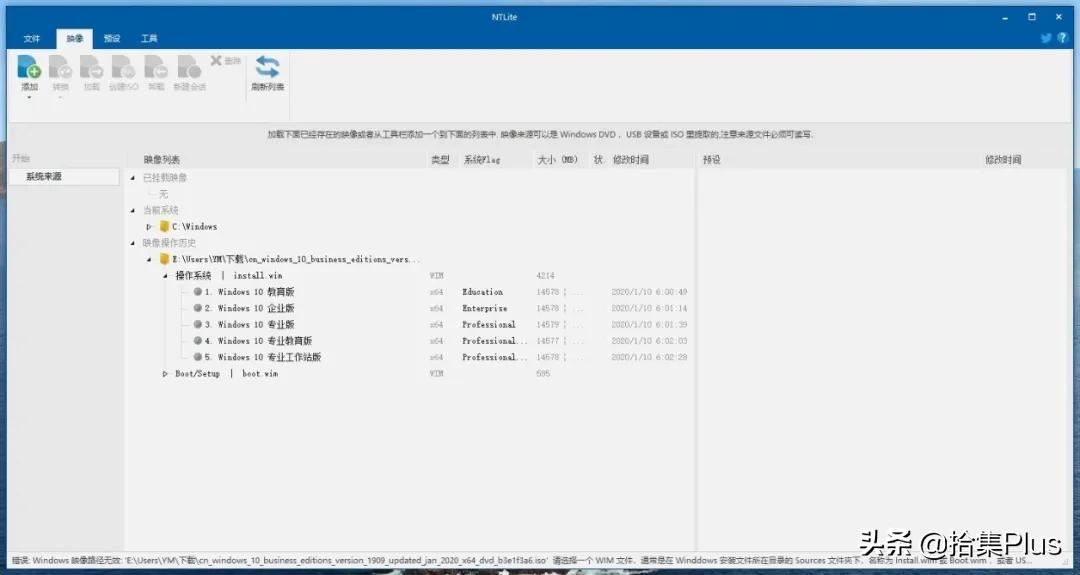The image size is (1080, 575).
Task: Click the greyed-out 创建ISO icon
Action: pyautogui.click(x=123, y=67)
